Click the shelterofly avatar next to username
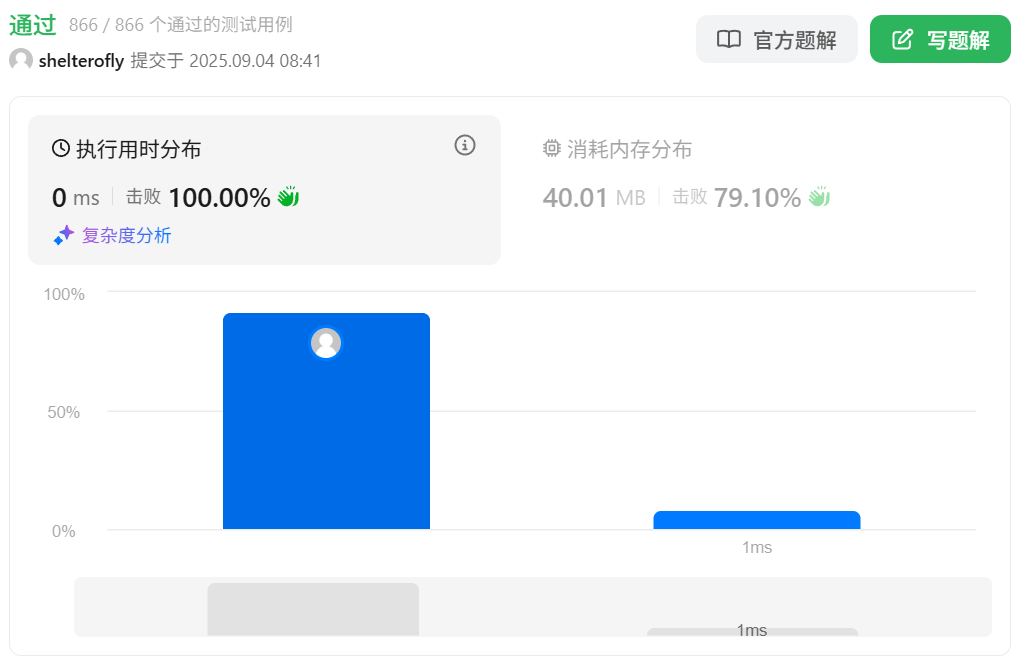This screenshot has height=666, width=1017. [21, 60]
